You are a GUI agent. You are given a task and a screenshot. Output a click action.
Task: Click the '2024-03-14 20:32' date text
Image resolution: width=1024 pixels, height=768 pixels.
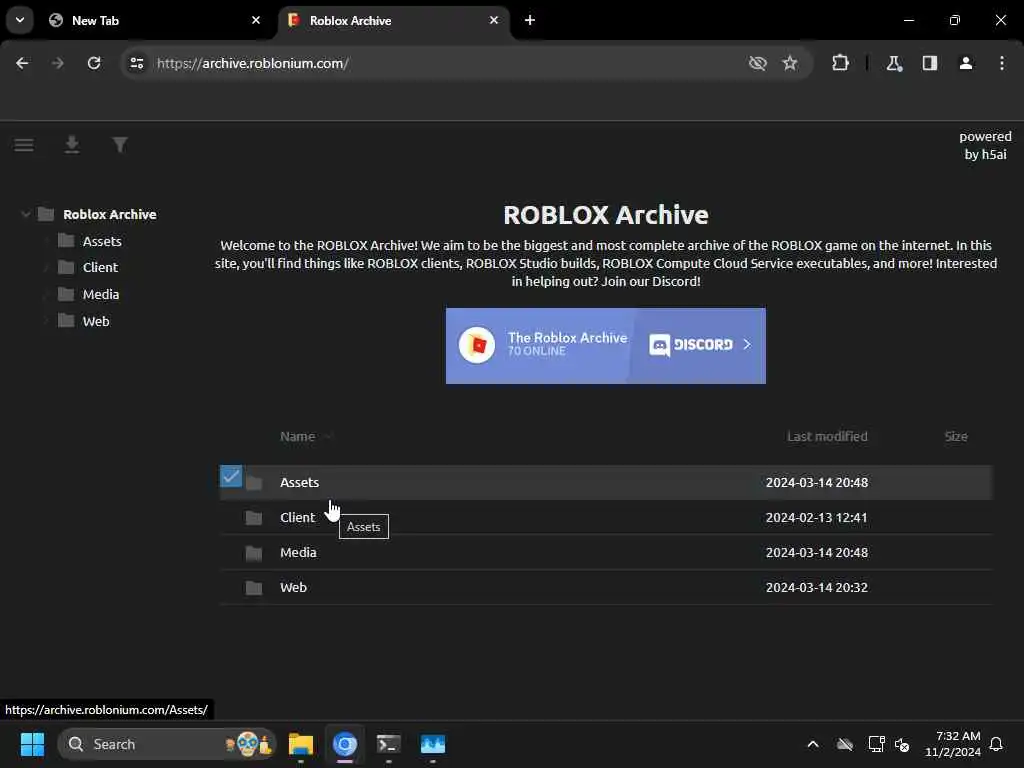[817, 587]
